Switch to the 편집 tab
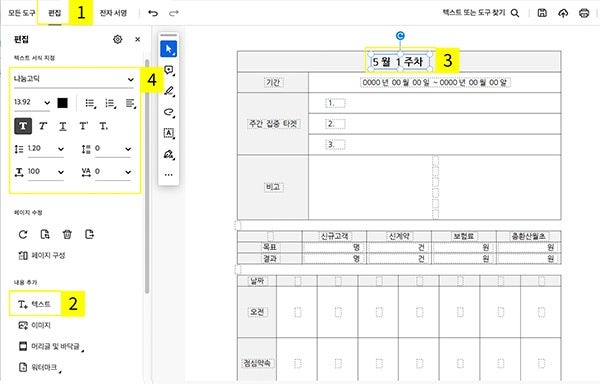The height and width of the screenshot is (384, 600). click(x=55, y=13)
